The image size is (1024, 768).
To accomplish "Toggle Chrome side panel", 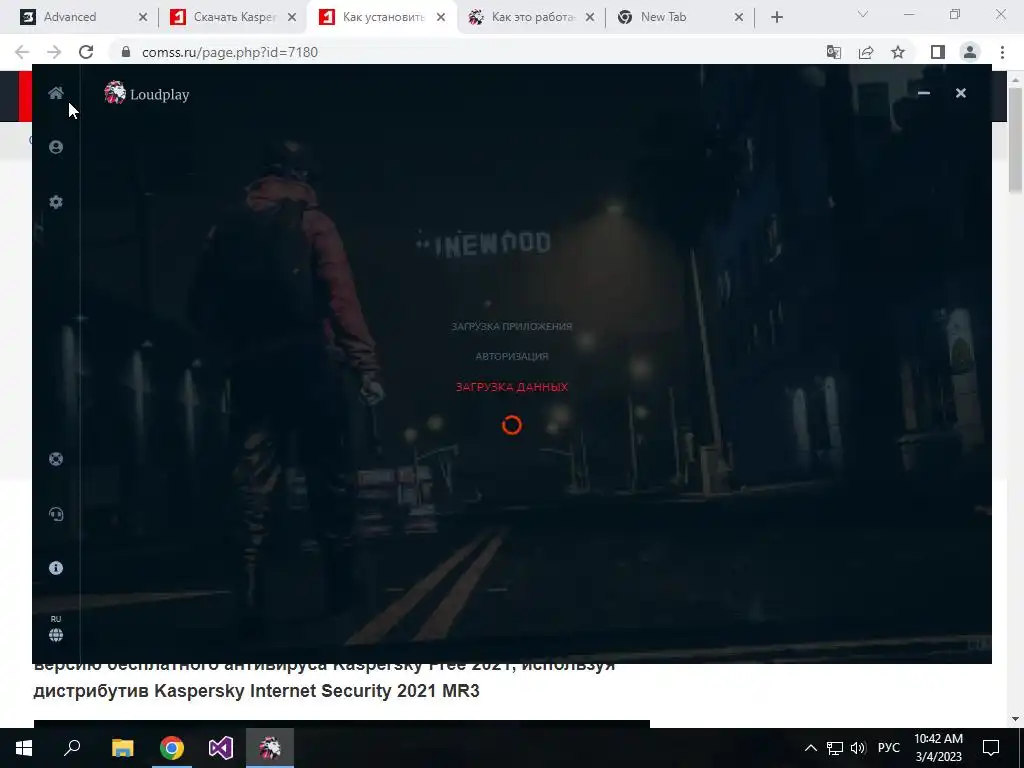I will coord(938,52).
